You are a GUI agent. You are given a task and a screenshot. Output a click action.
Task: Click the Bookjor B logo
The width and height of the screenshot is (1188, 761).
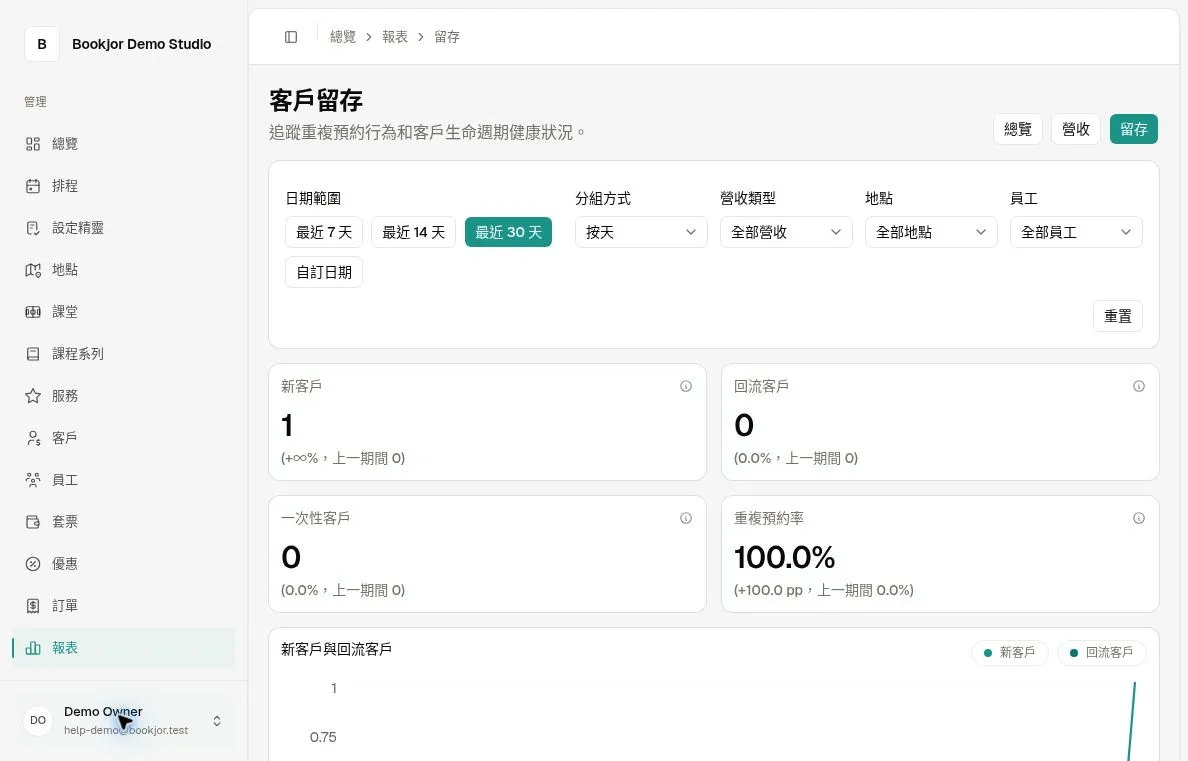tap(42, 44)
